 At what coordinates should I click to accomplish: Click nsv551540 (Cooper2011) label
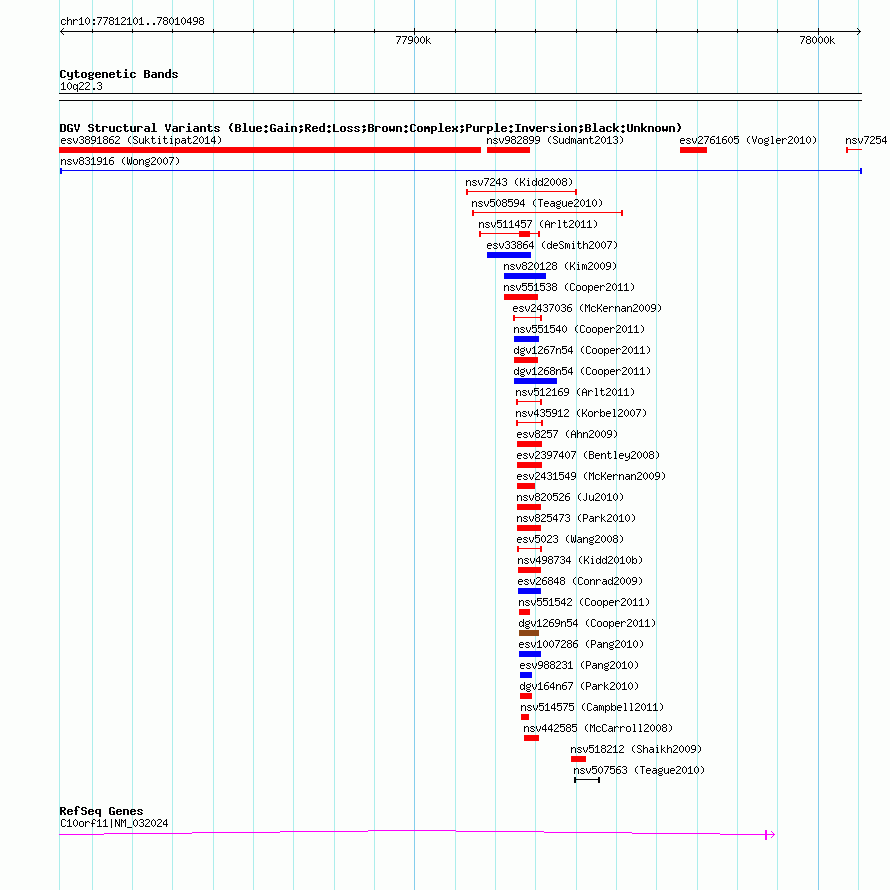point(579,329)
